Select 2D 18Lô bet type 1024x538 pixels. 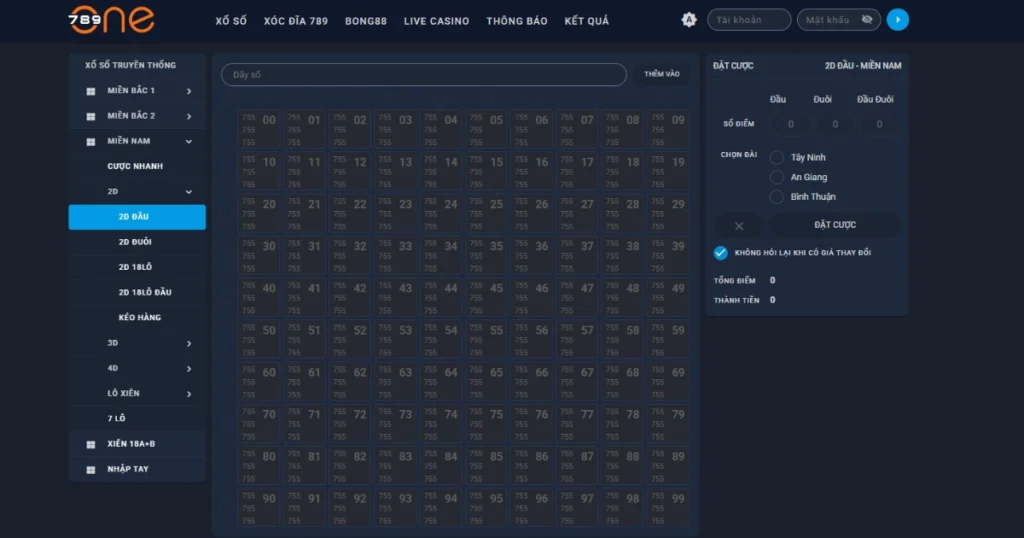click(x=137, y=267)
